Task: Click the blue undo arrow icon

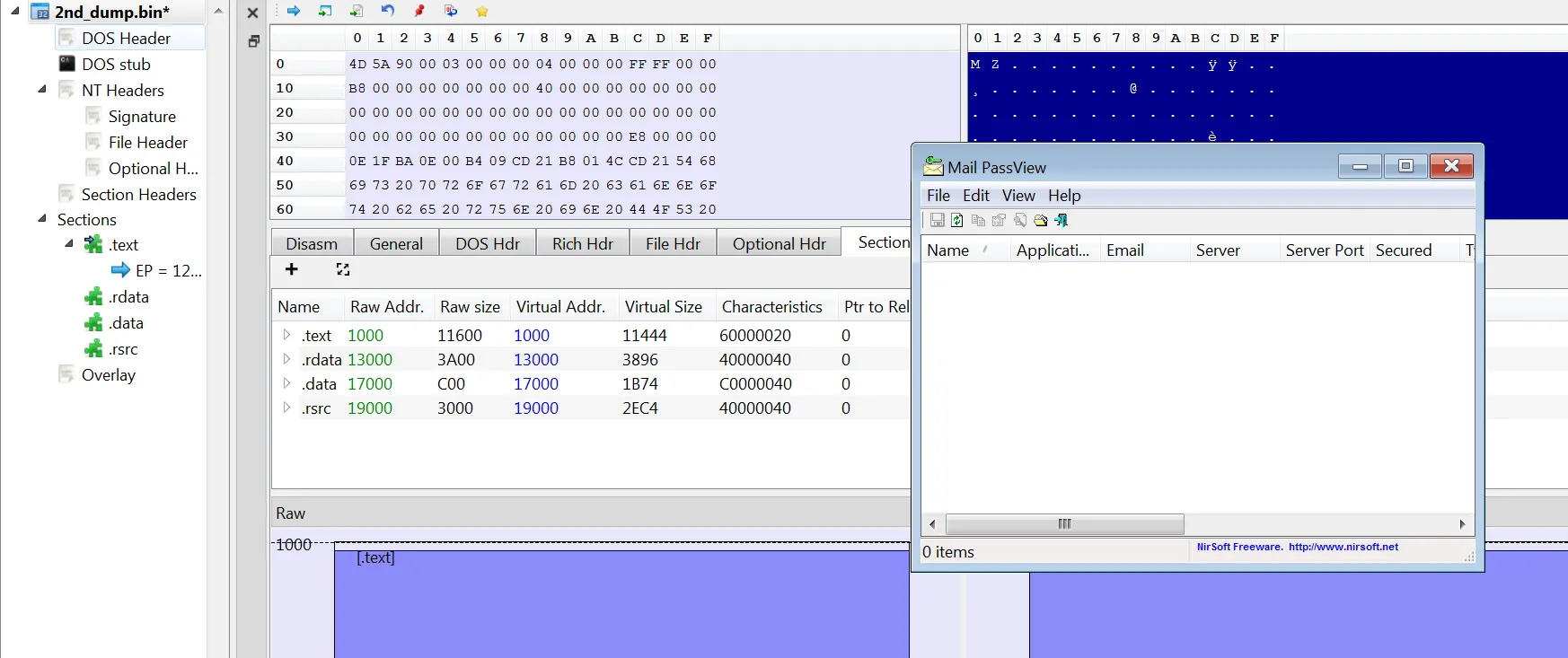Action: pyautogui.click(x=388, y=11)
